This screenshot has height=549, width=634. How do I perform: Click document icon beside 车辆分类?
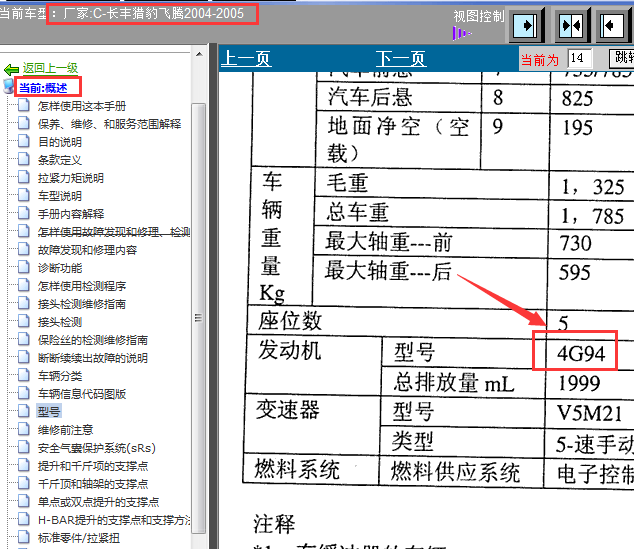pyautogui.click(x=24, y=375)
